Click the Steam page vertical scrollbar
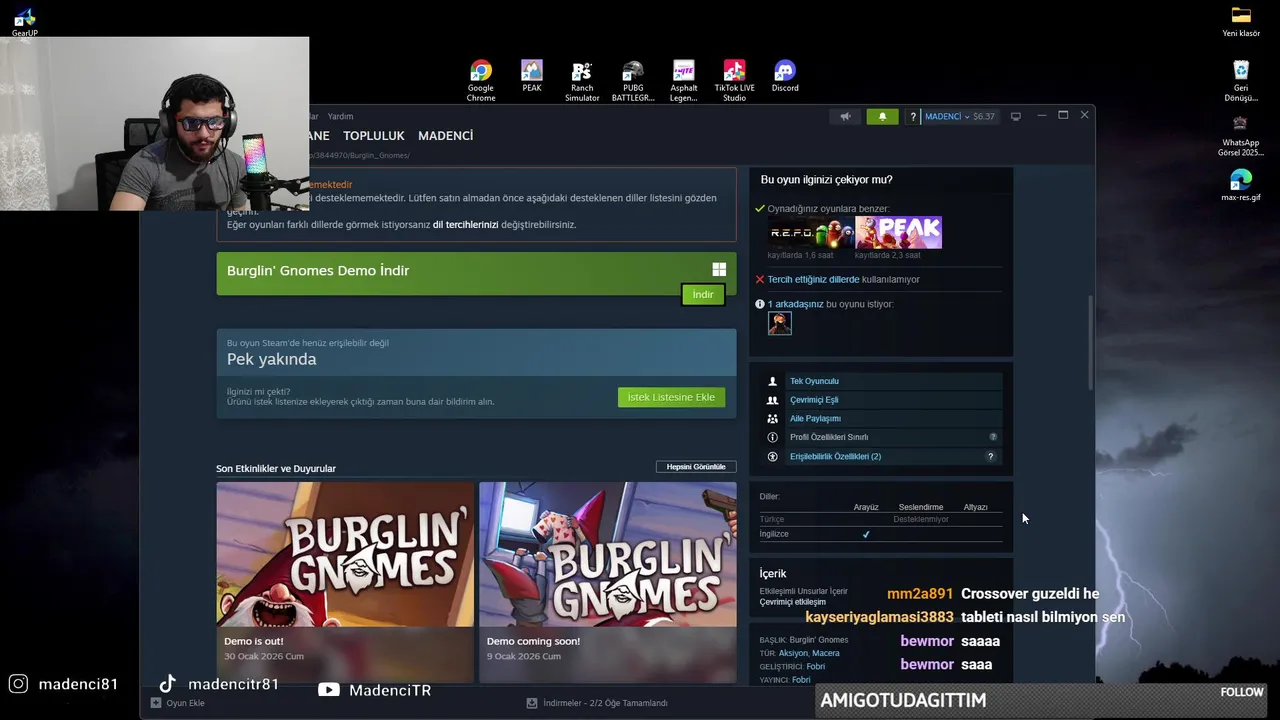The width and height of the screenshot is (1280, 720). pyautogui.click(x=1090, y=343)
